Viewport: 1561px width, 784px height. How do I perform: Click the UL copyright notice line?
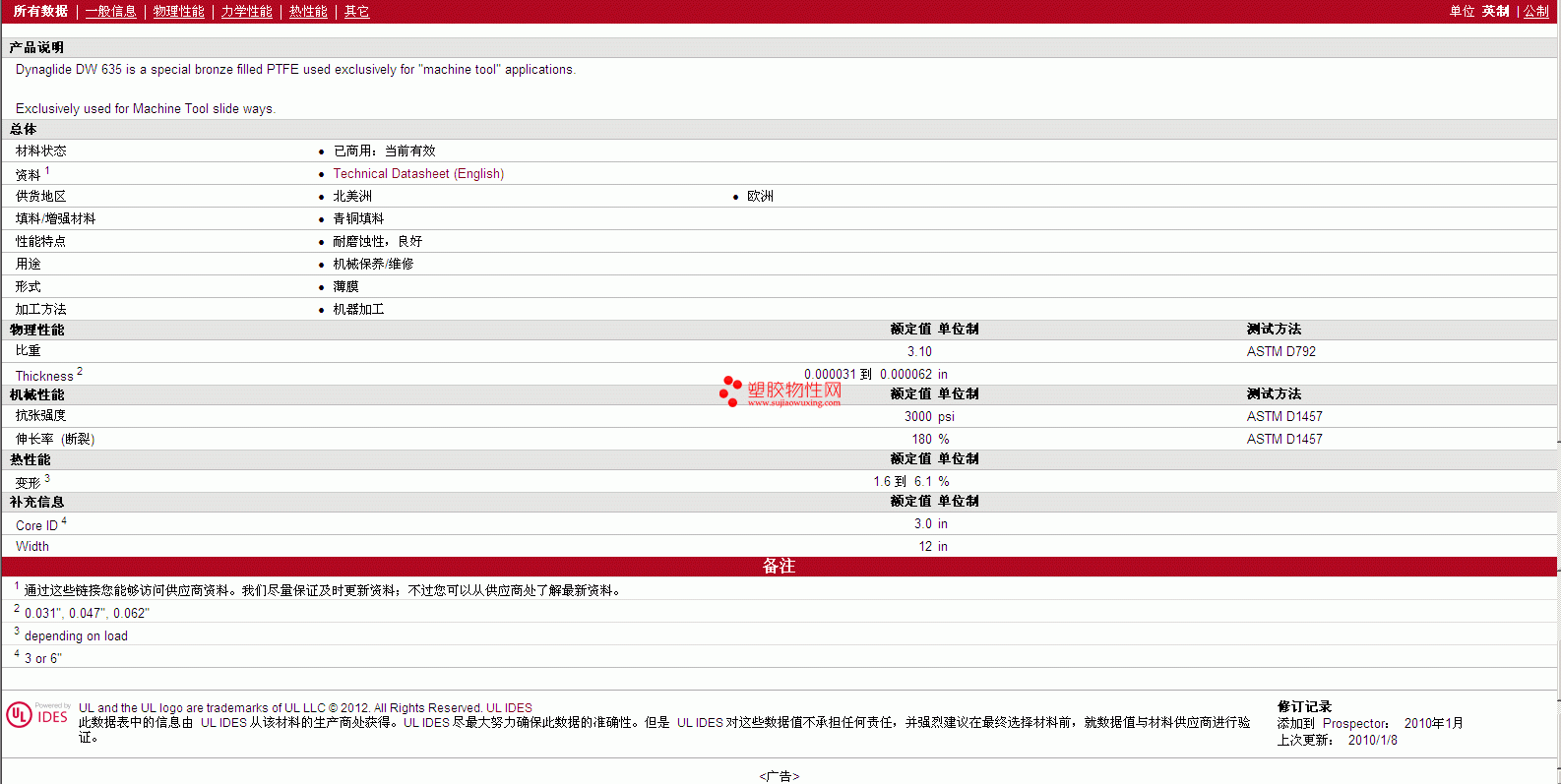pos(305,707)
